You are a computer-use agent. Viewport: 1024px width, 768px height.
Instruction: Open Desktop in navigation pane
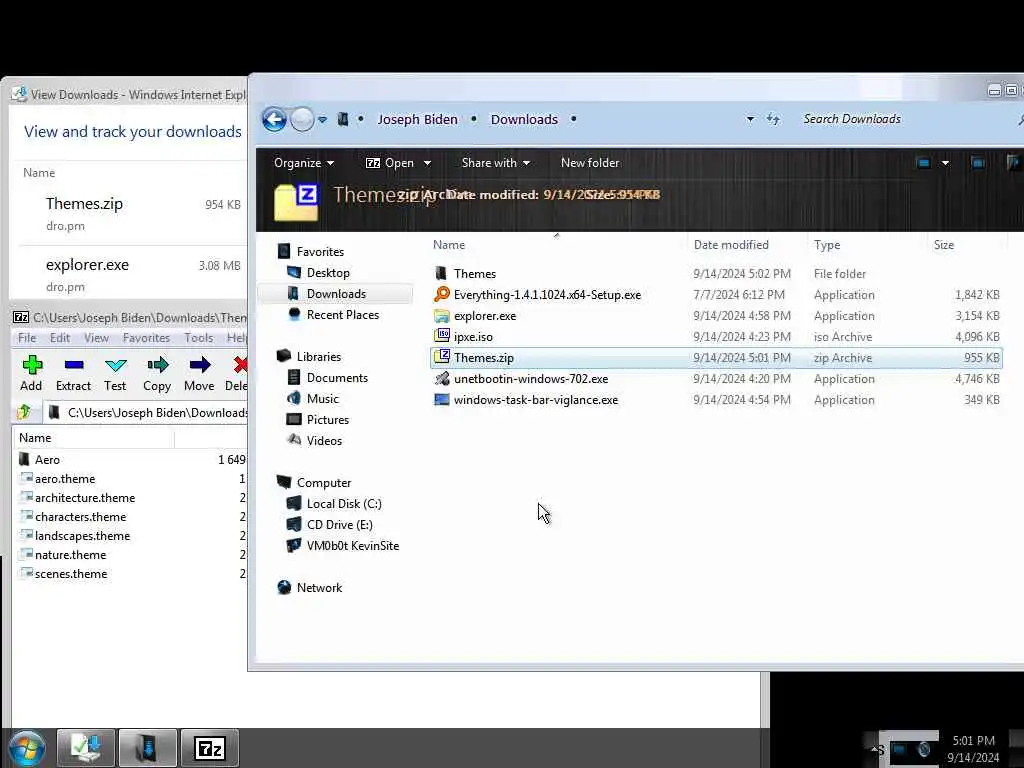[328, 272]
